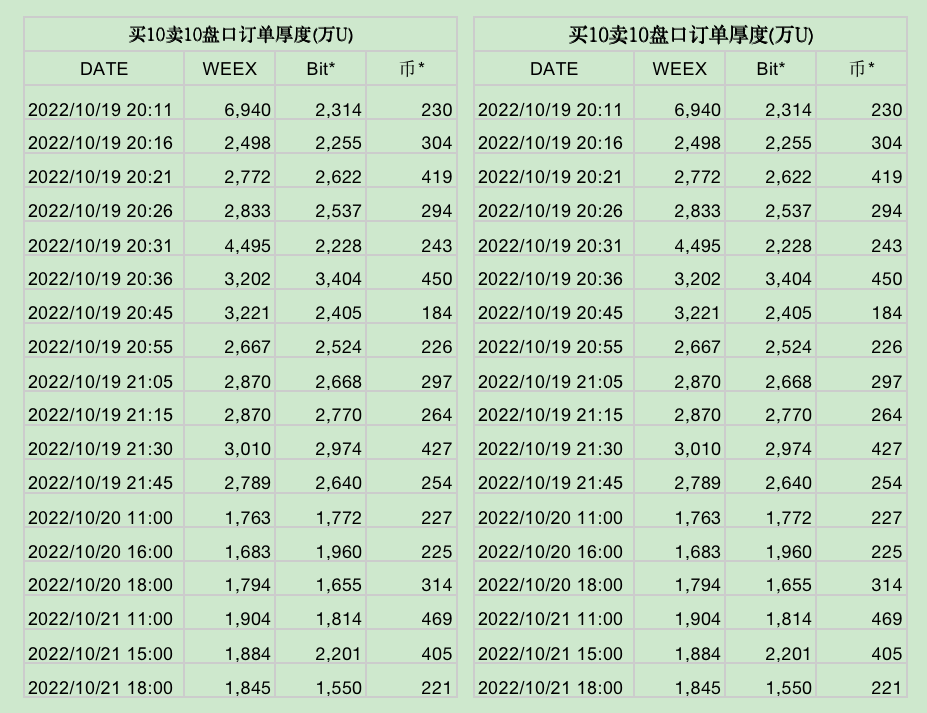Image resolution: width=927 pixels, height=713 pixels.
Task: Select the DATE column header in left table
Action: 103,69
